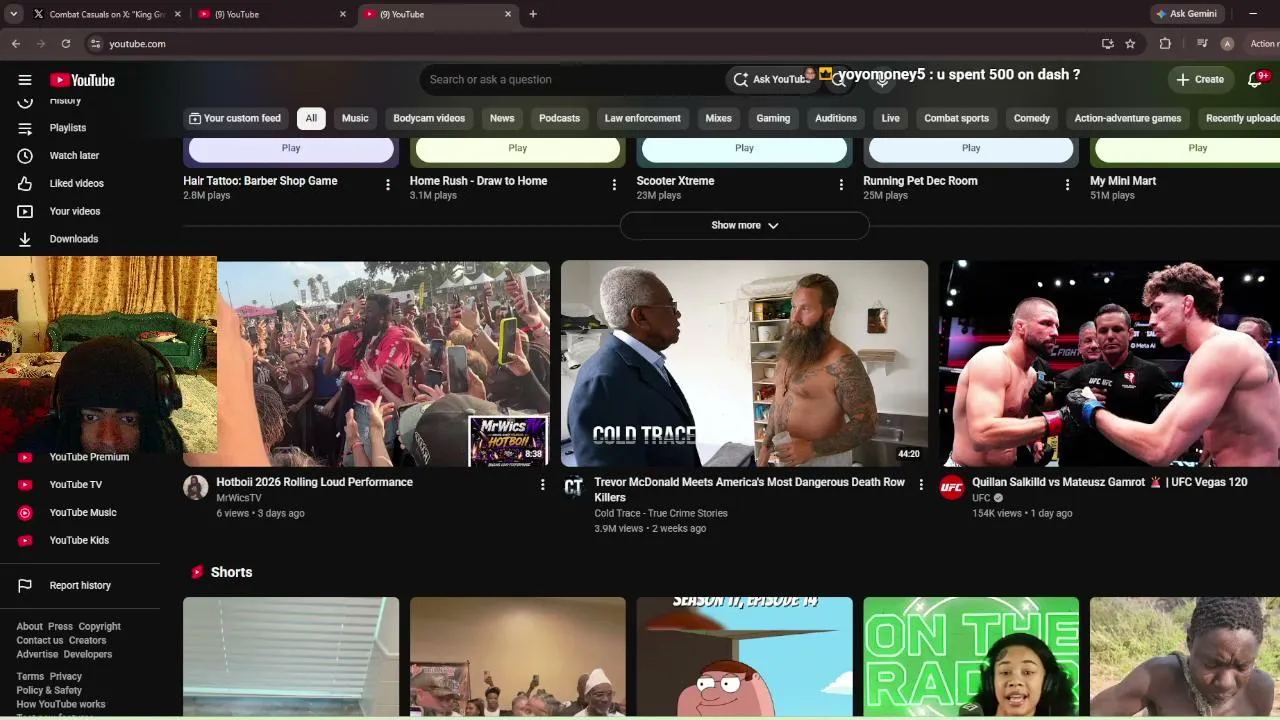Bookmark this page with the star icon
Image resolution: width=1280 pixels, height=720 pixels.
tap(1130, 44)
